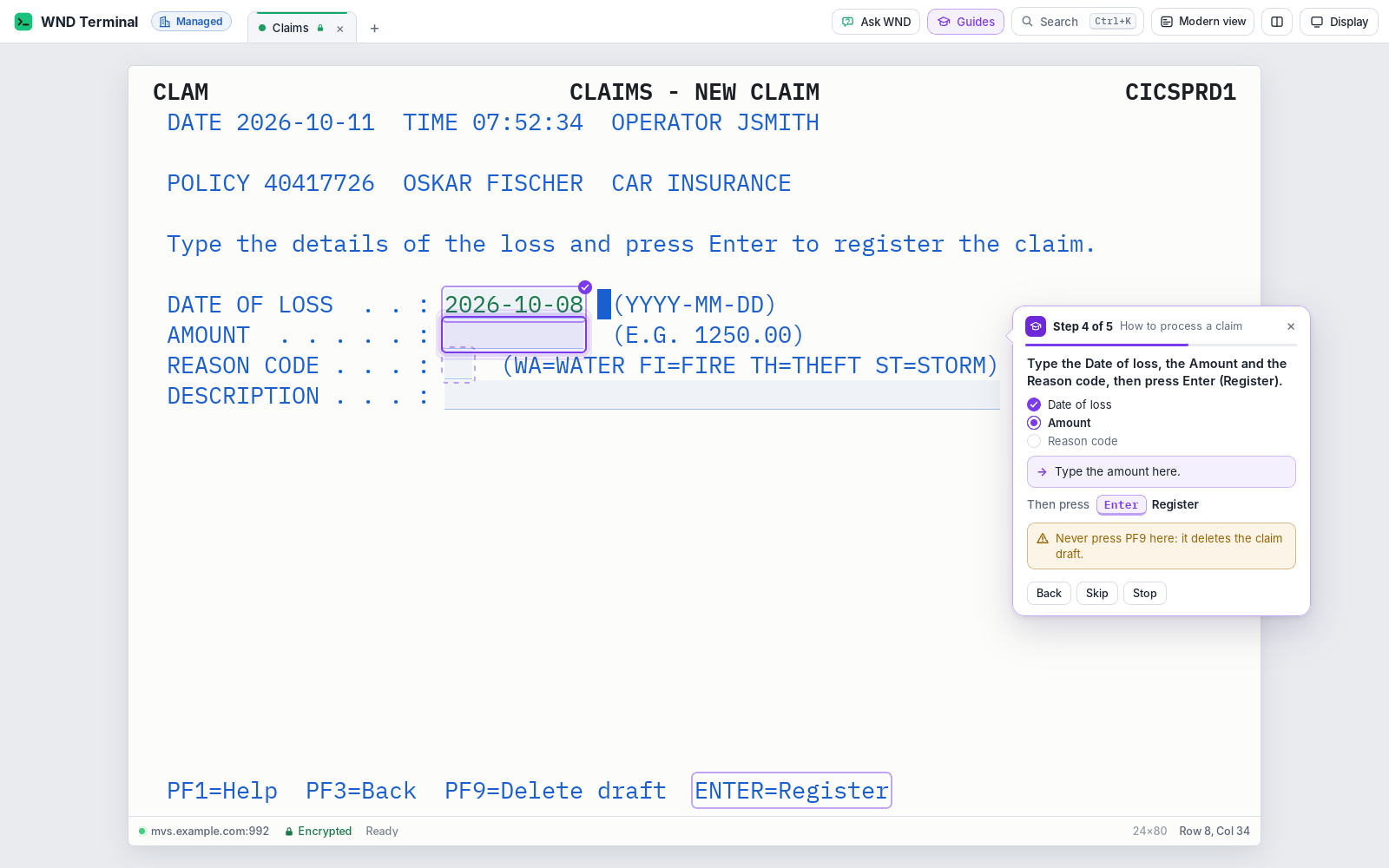
Task: Click the 'Row 8, Col 34' cursor position
Action: (x=1215, y=832)
